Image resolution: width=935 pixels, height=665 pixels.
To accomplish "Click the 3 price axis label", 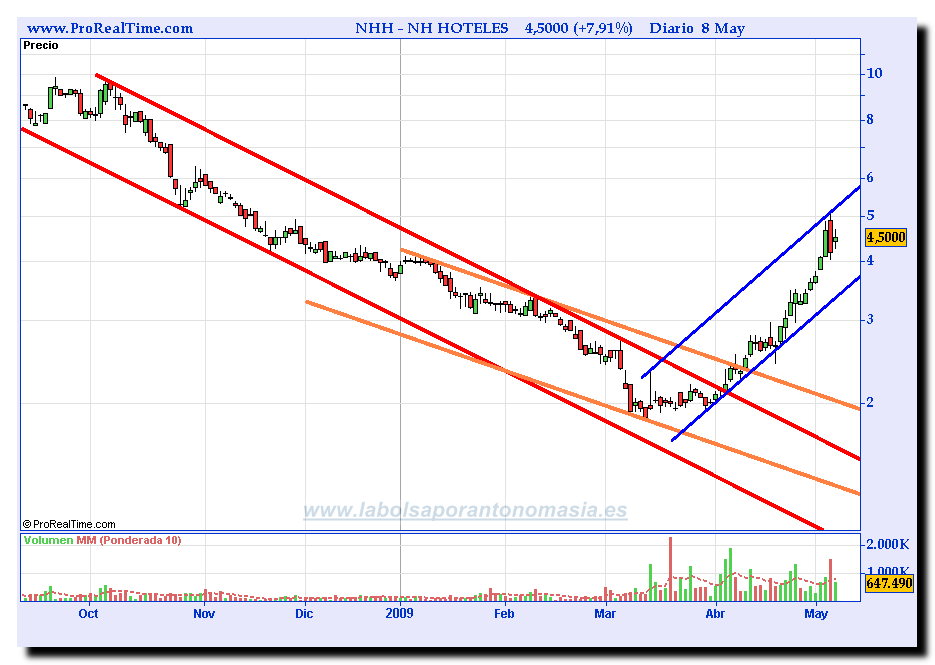I will 870,320.
